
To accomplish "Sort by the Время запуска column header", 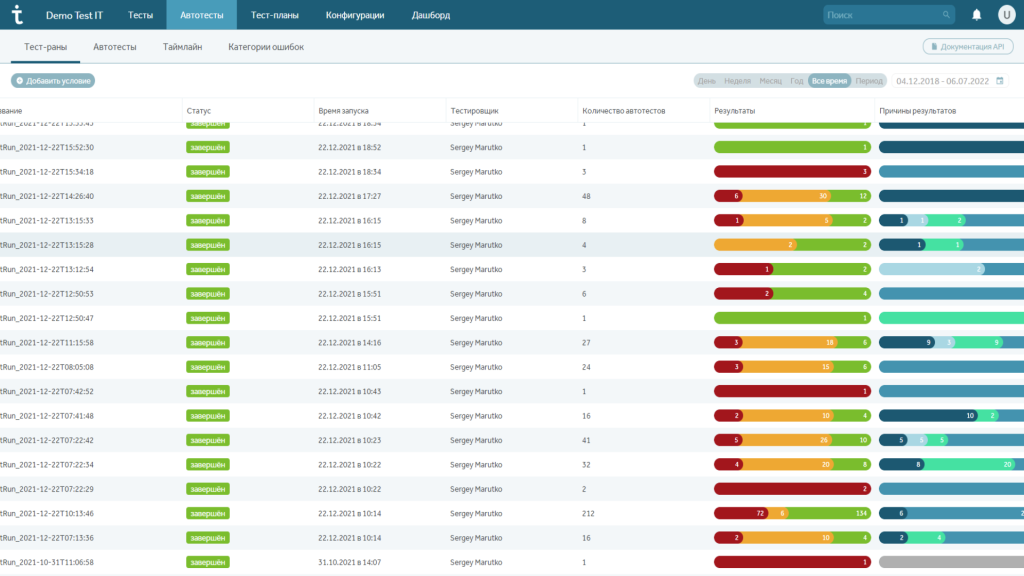I will [x=343, y=110].
